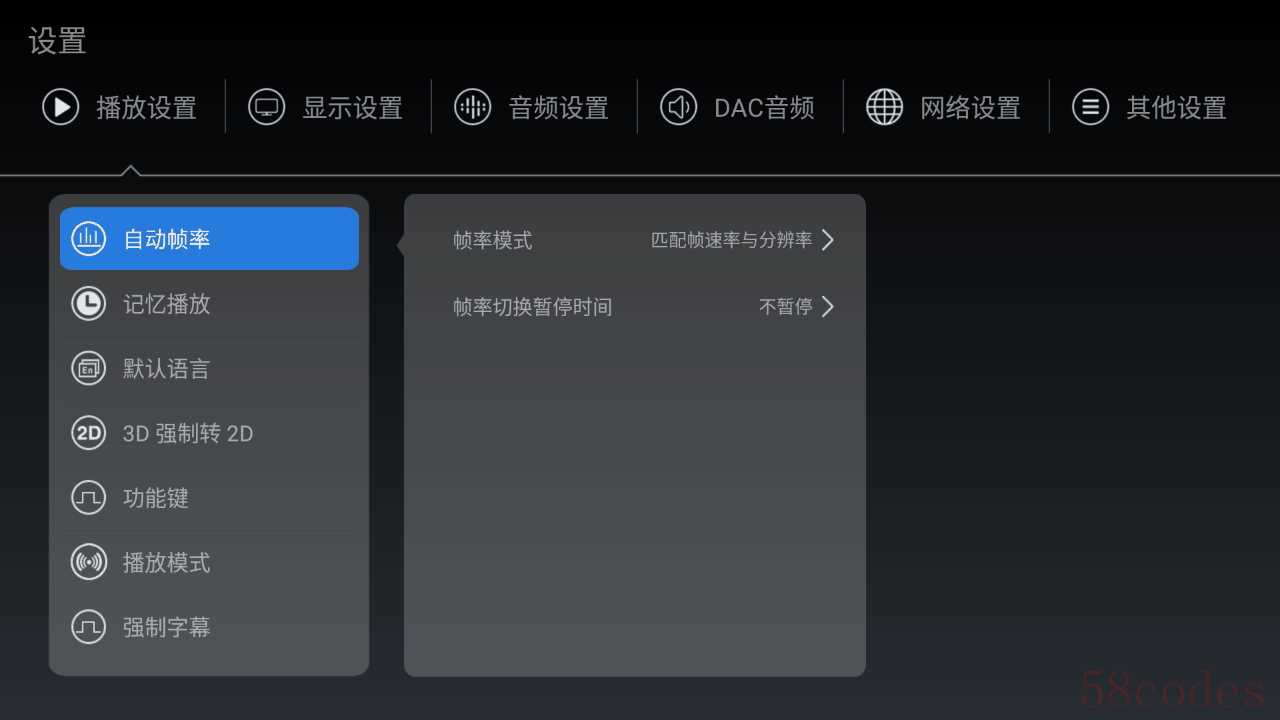Select the 记忆播放 menu entry

[x=209, y=304]
